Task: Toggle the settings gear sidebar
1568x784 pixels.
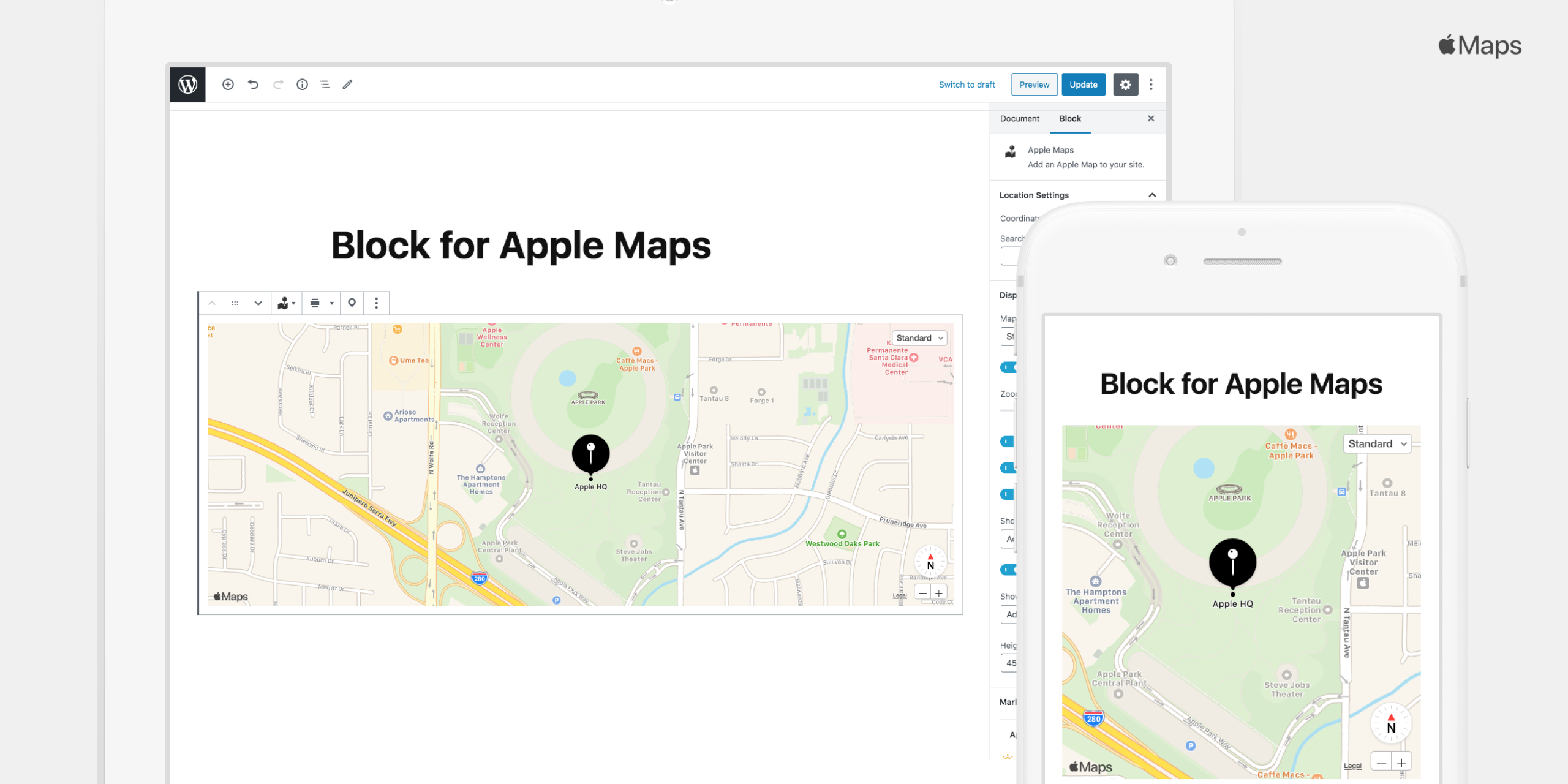Action: [x=1125, y=85]
